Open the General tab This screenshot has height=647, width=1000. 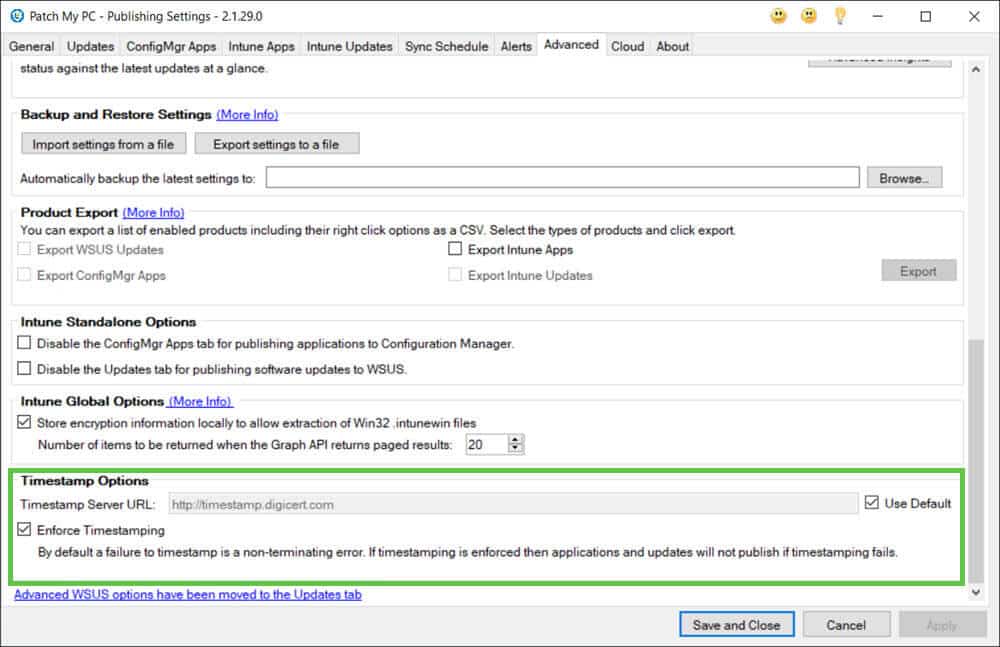click(x=31, y=47)
